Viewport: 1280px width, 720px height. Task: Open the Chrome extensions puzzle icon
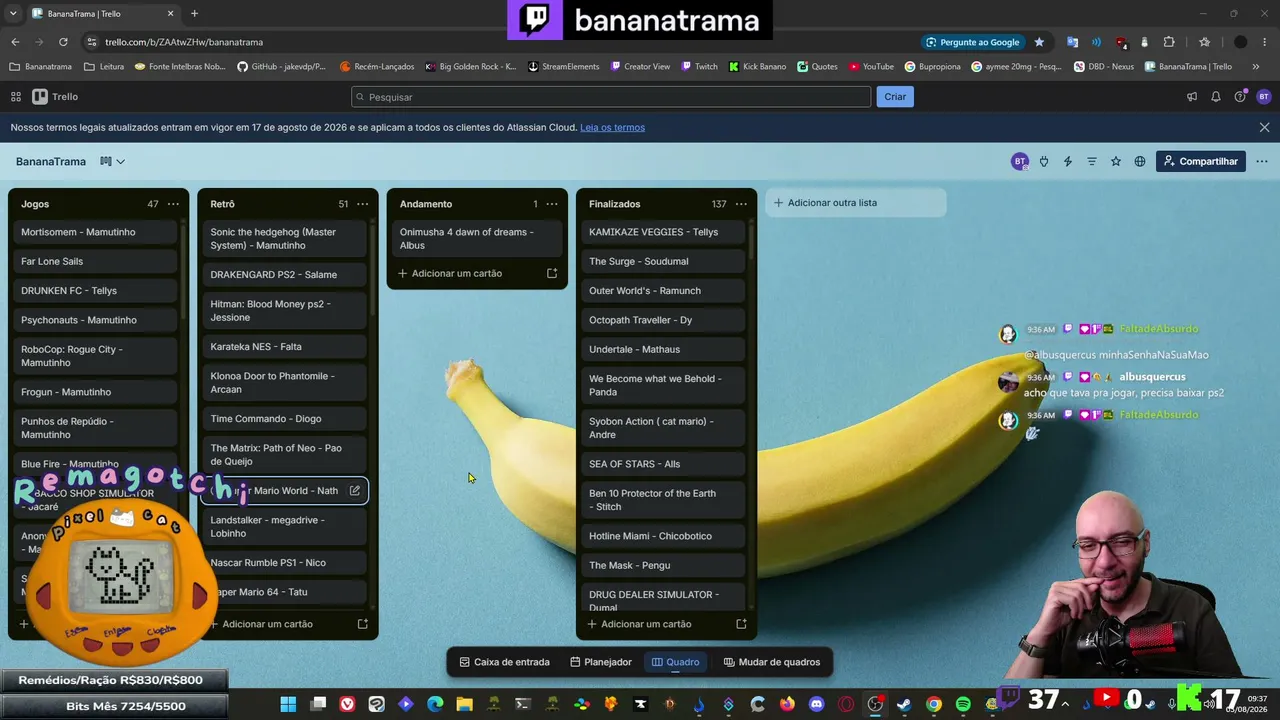1169,42
